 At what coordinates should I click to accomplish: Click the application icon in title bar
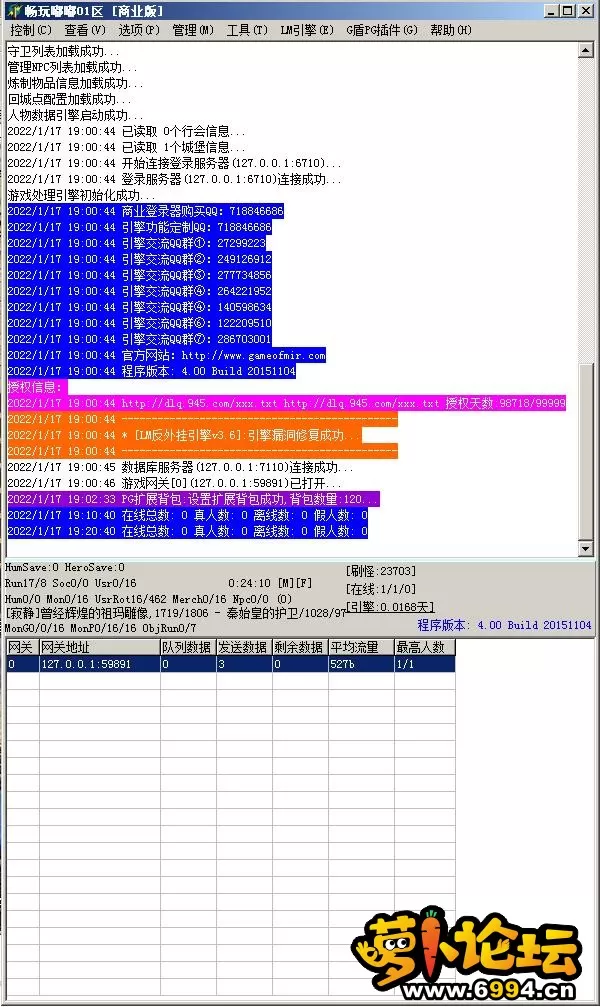[x=14, y=11]
